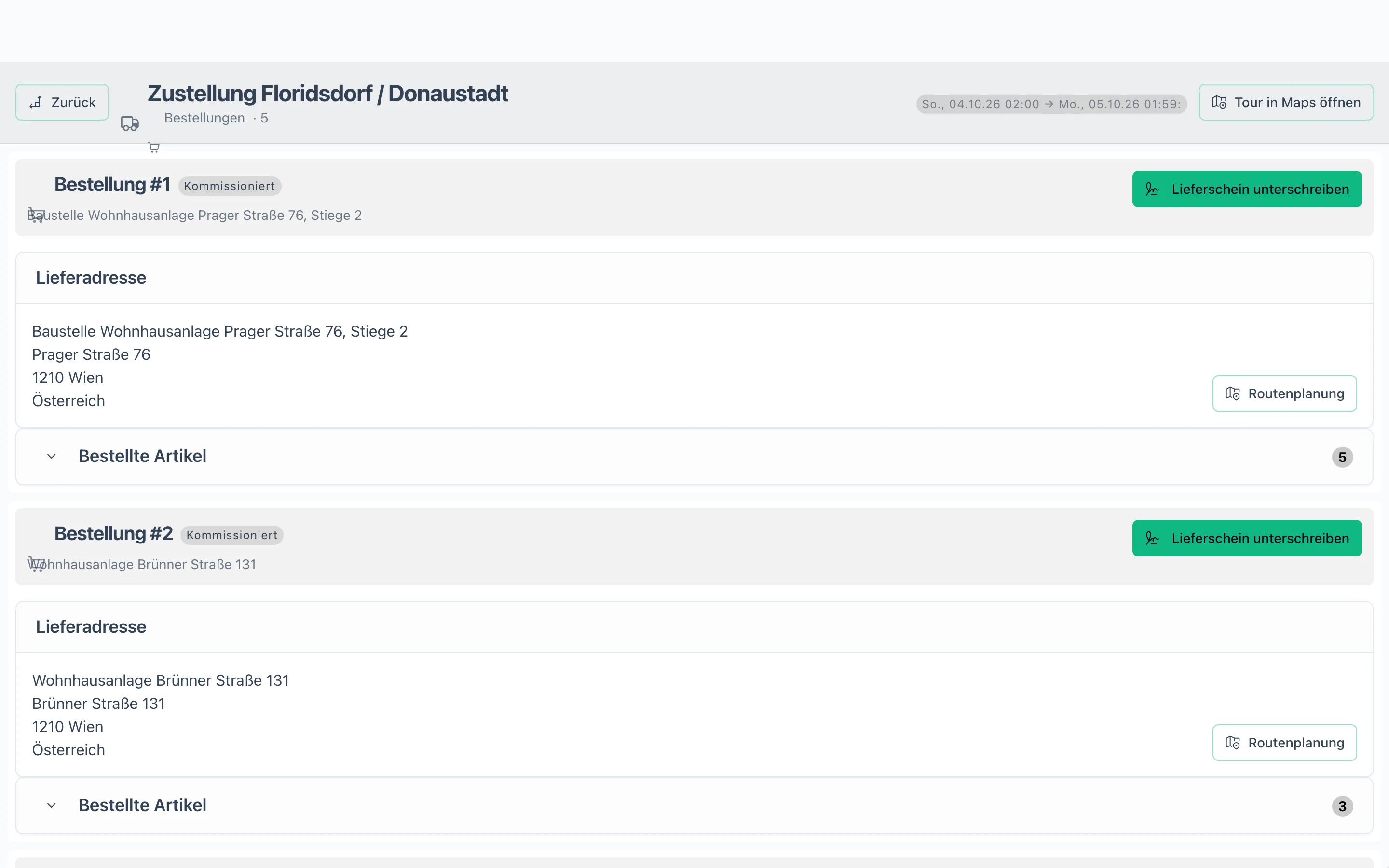Click Kommissioniert status badge of Bestellung #2
Image resolution: width=1389 pixels, height=868 pixels.
[x=232, y=535]
